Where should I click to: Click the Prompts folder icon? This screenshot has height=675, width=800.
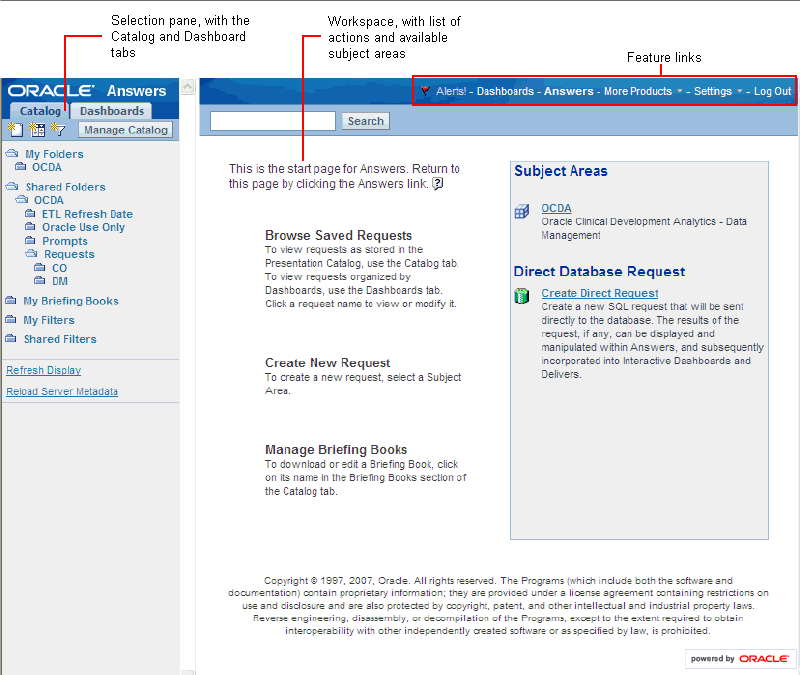tap(31, 240)
